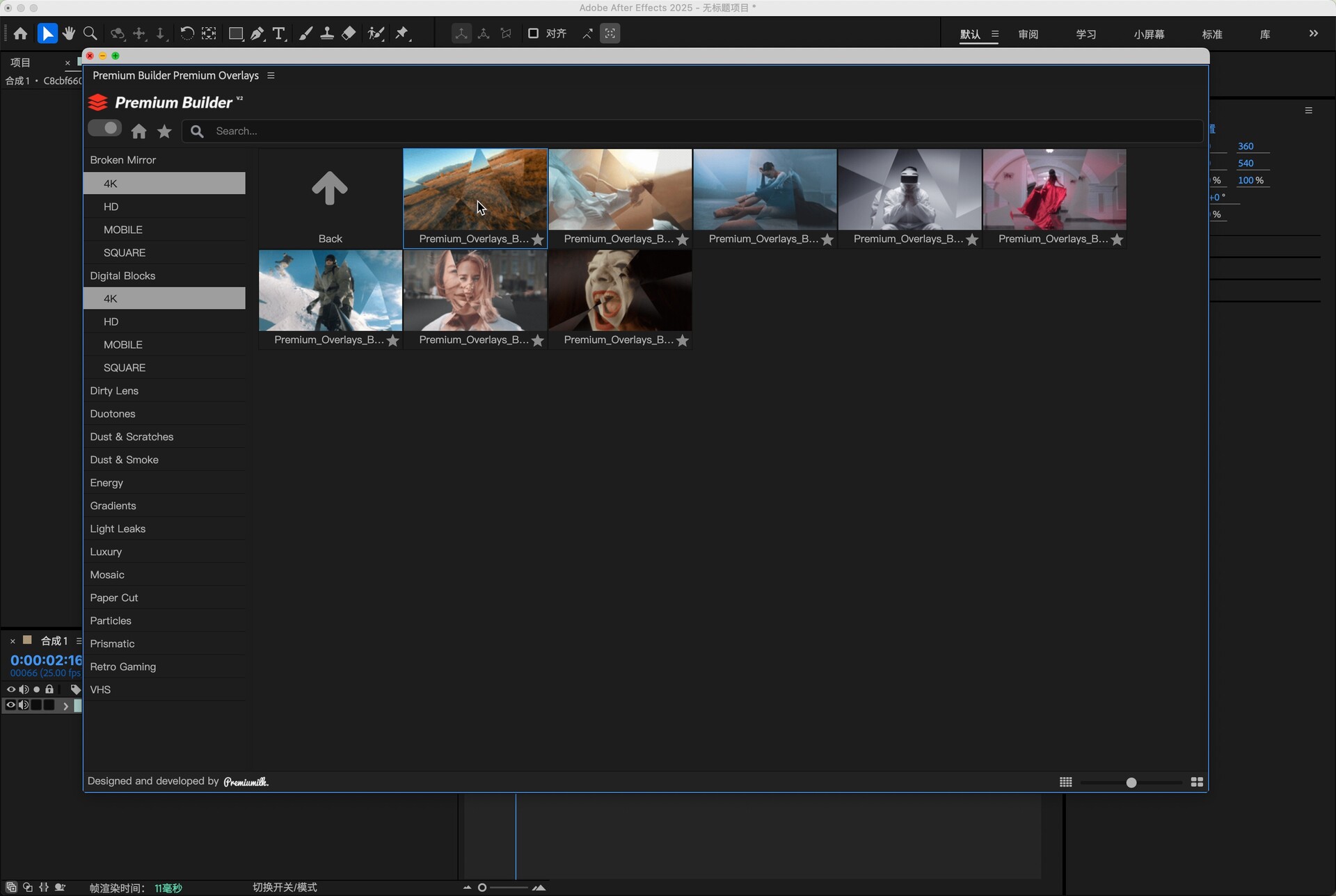The image size is (1336, 896).
Task: Toggle the Premium Builder mode switch
Action: [105, 129]
